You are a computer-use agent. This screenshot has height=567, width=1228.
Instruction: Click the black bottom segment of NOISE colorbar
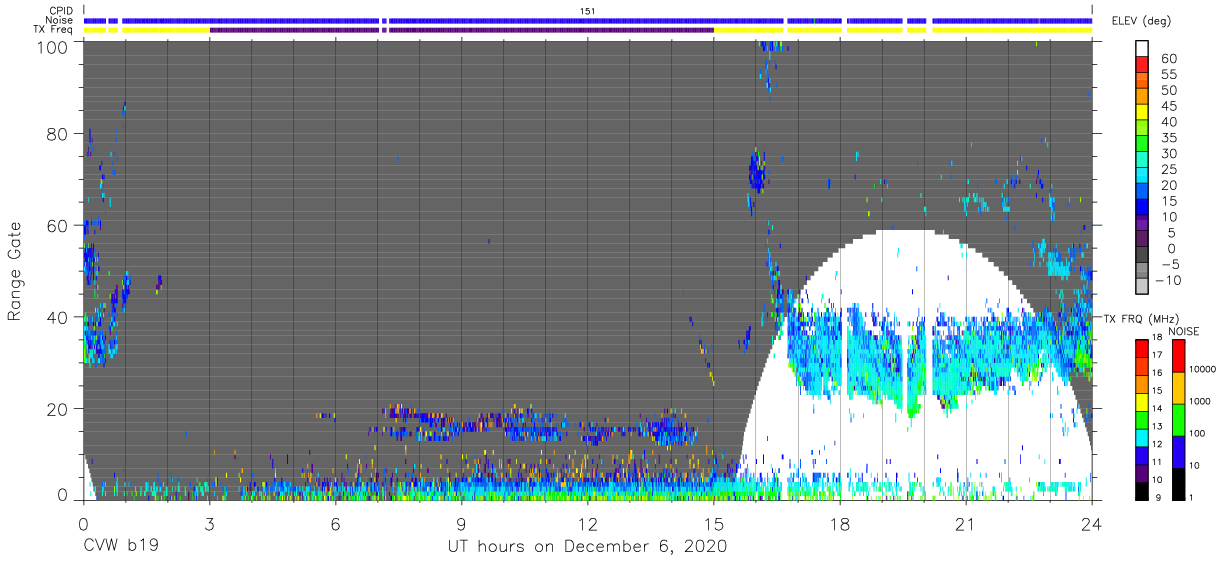[x=1178, y=484]
